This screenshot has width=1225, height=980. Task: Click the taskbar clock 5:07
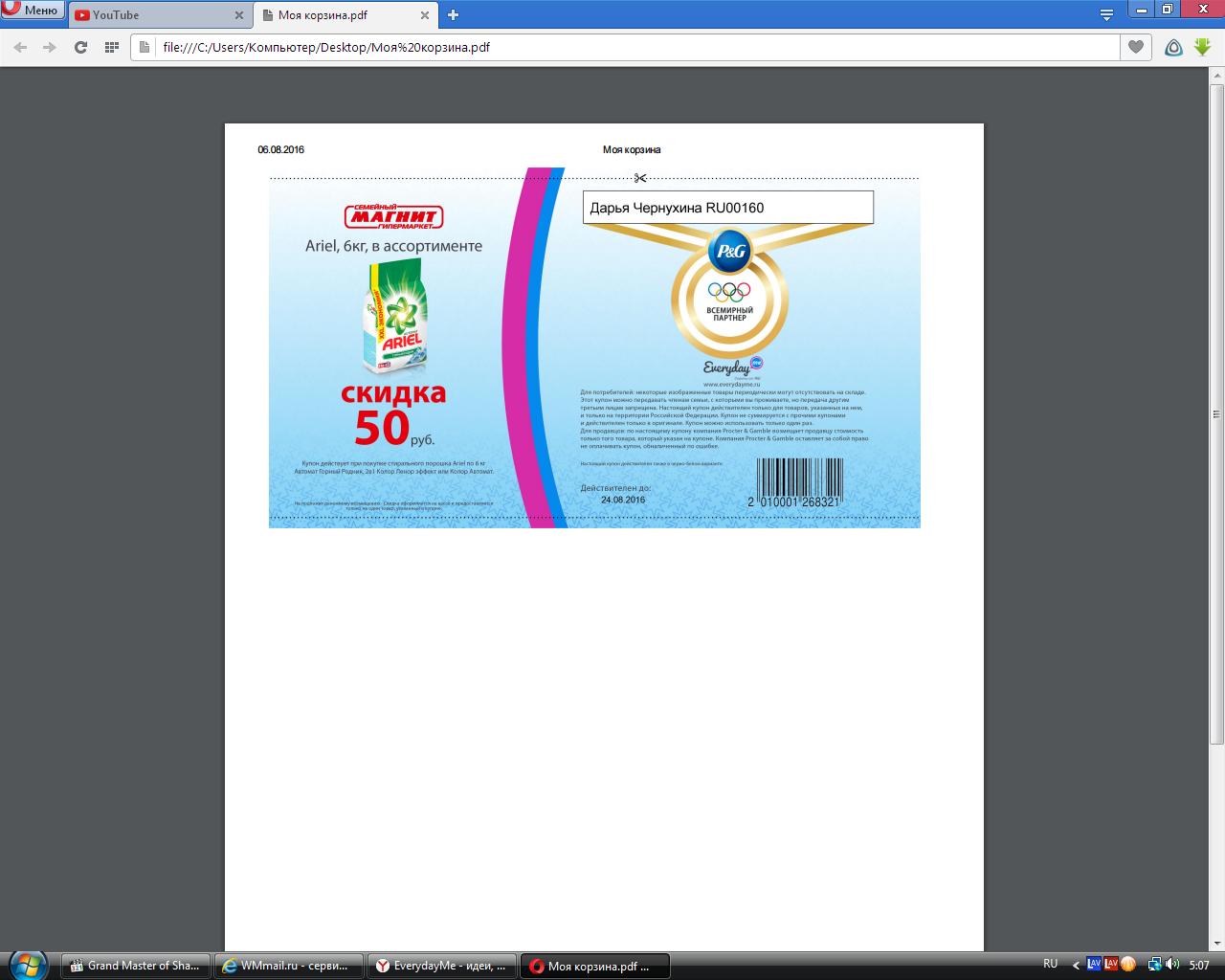pyautogui.click(x=1198, y=966)
